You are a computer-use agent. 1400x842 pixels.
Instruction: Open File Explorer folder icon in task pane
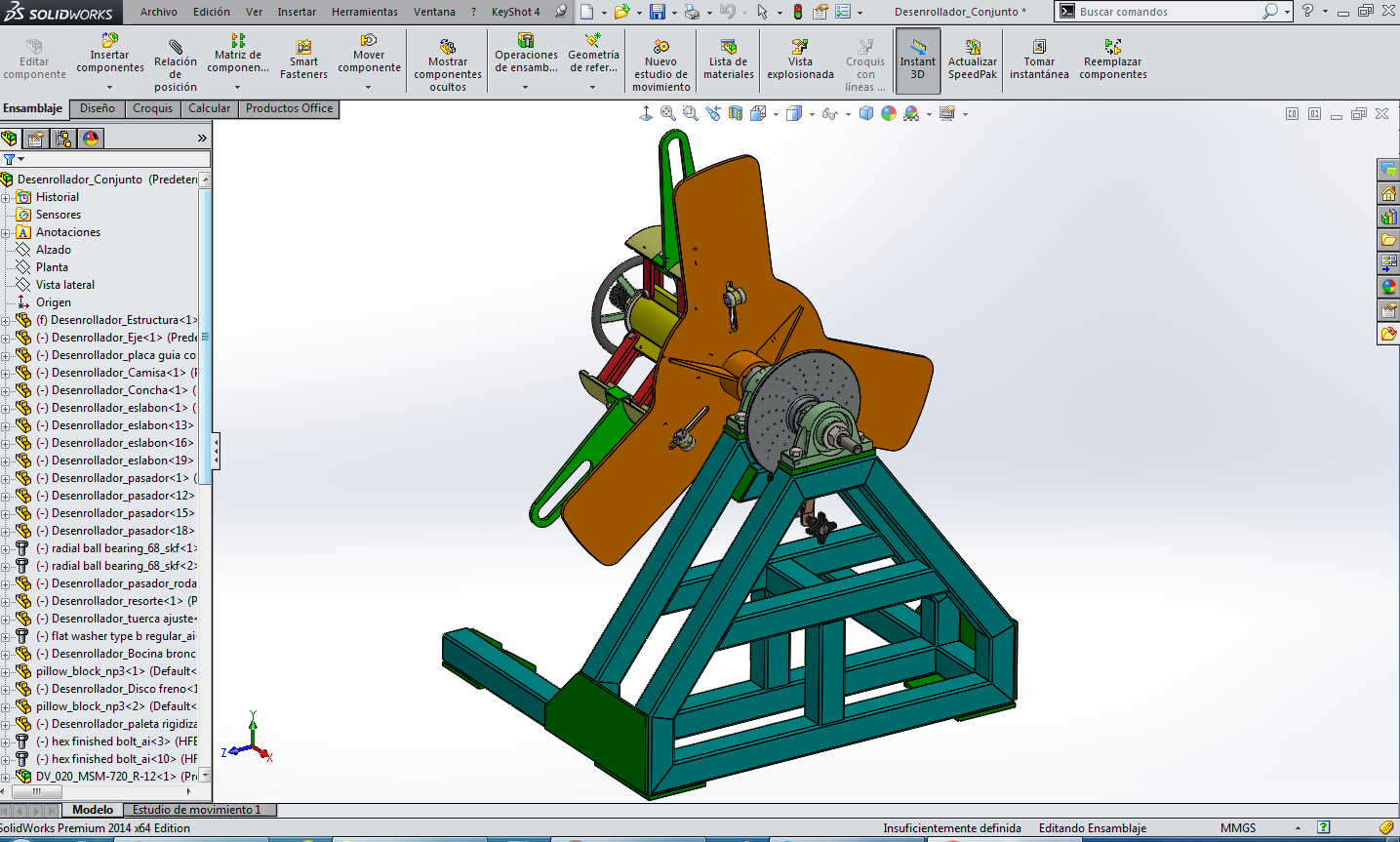pyautogui.click(x=1388, y=240)
